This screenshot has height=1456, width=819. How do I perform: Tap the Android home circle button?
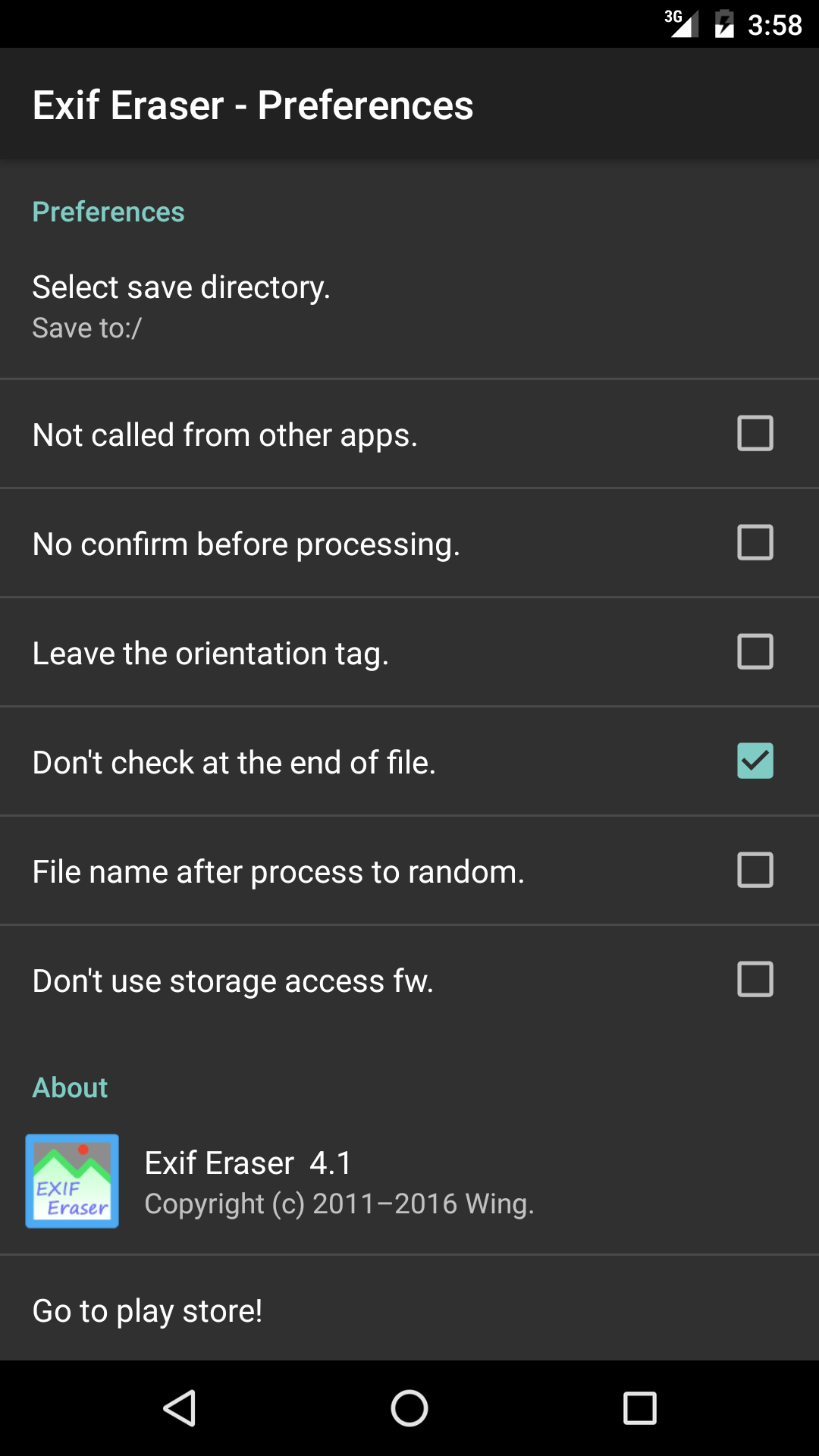click(x=409, y=1408)
